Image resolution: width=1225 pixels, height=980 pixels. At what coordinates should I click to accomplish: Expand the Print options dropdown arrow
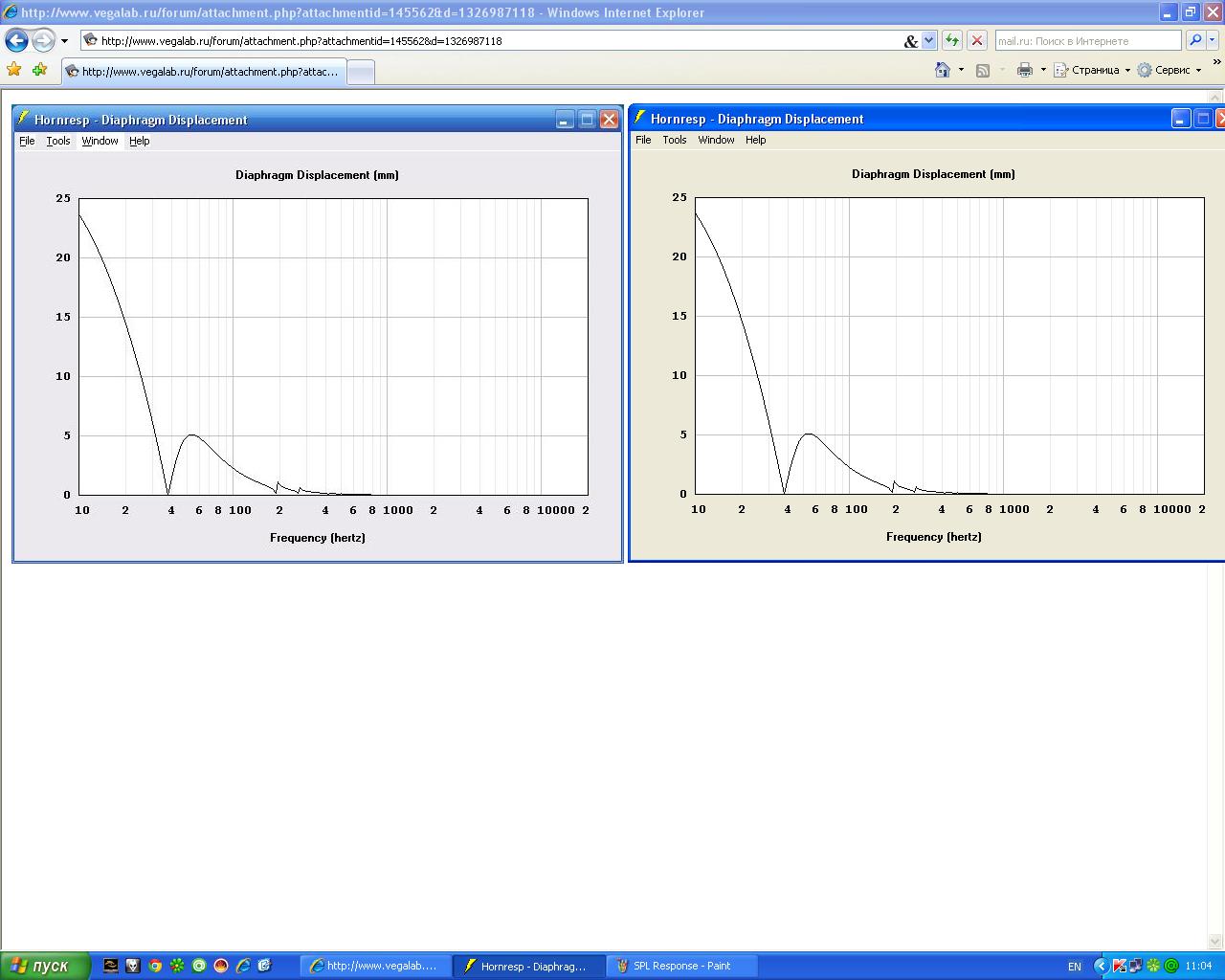coord(1043,70)
